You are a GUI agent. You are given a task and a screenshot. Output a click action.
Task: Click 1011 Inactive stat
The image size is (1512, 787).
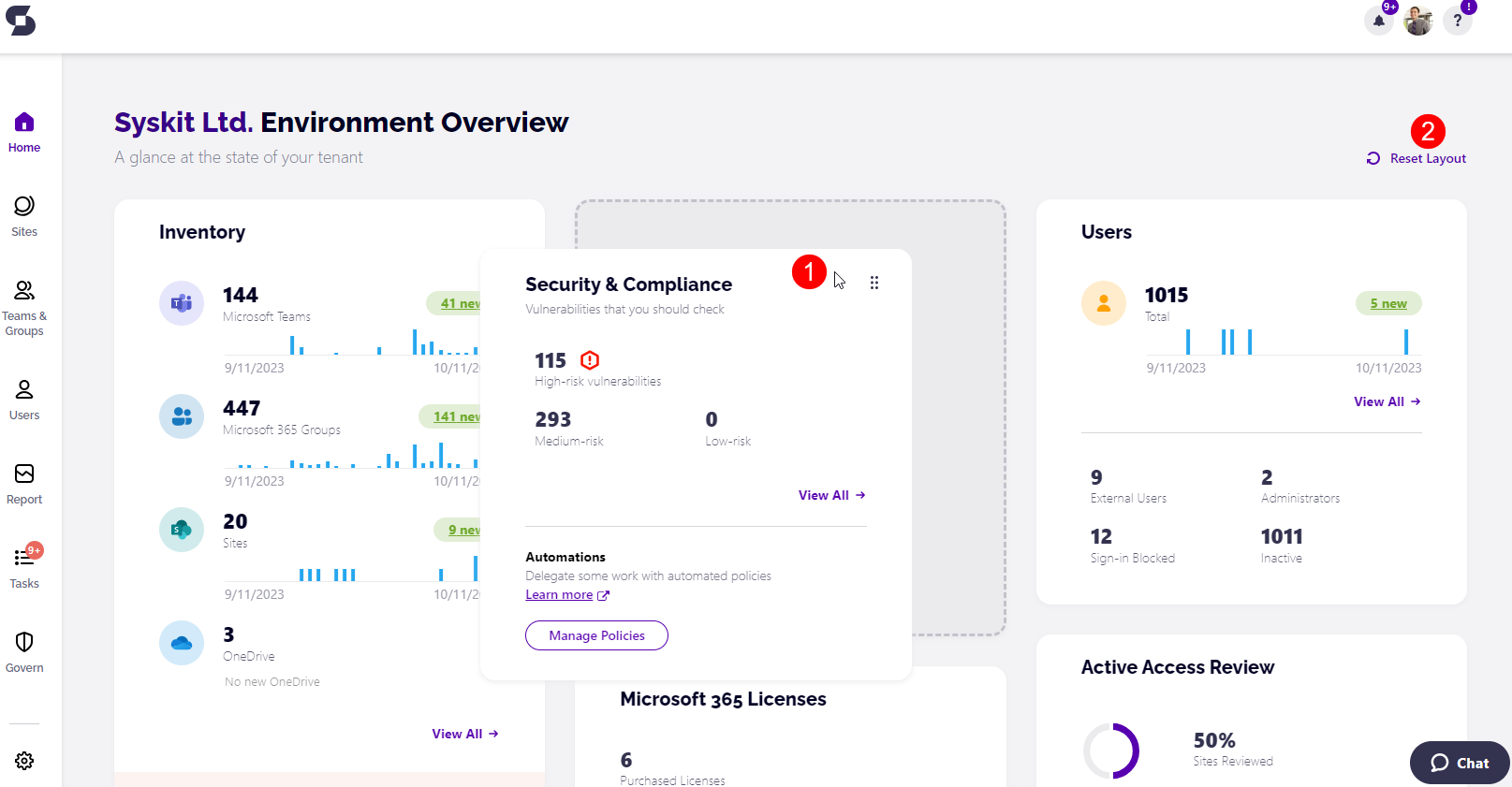tap(1282, 546)
